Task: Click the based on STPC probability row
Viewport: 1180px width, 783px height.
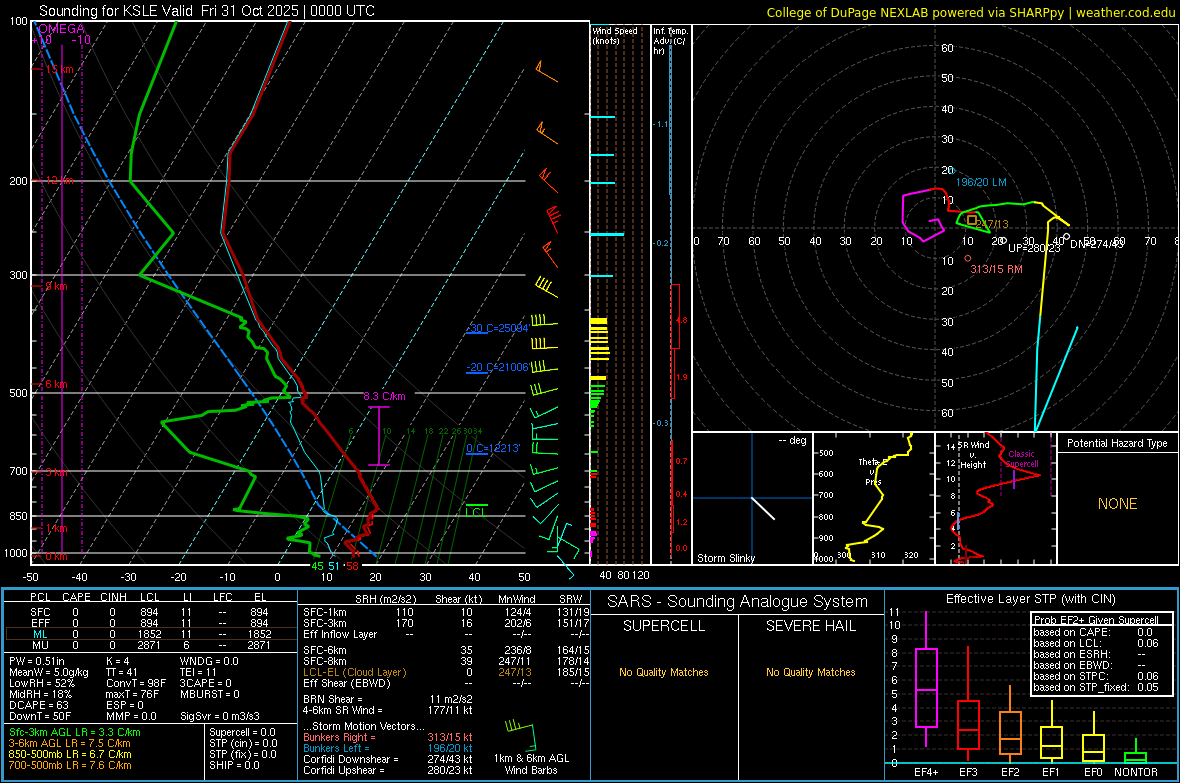Action: (1096, 676)
